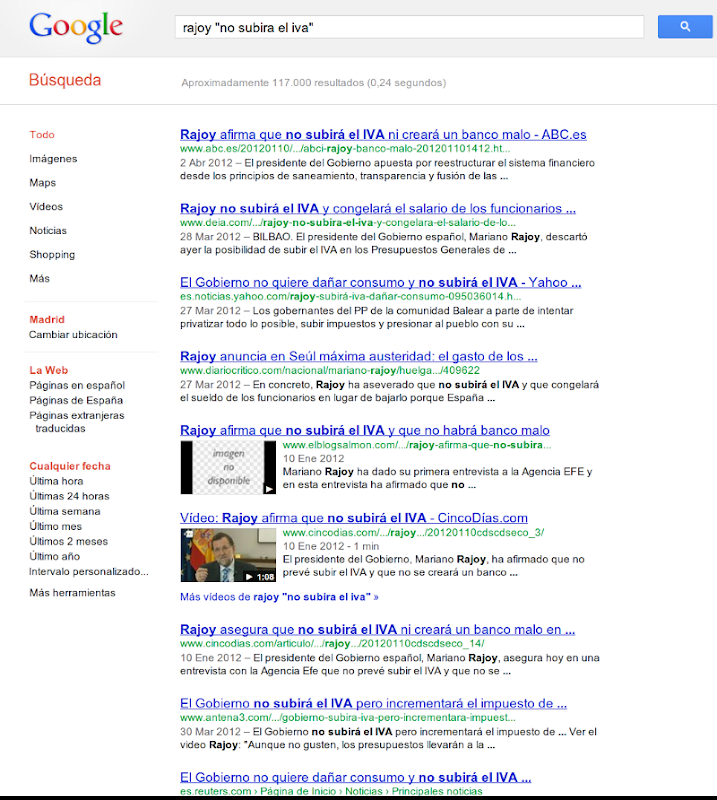Open the deia.com result about funcionarios salary
The width and height of the screenshot is (717, 800).
pos(378,209)
